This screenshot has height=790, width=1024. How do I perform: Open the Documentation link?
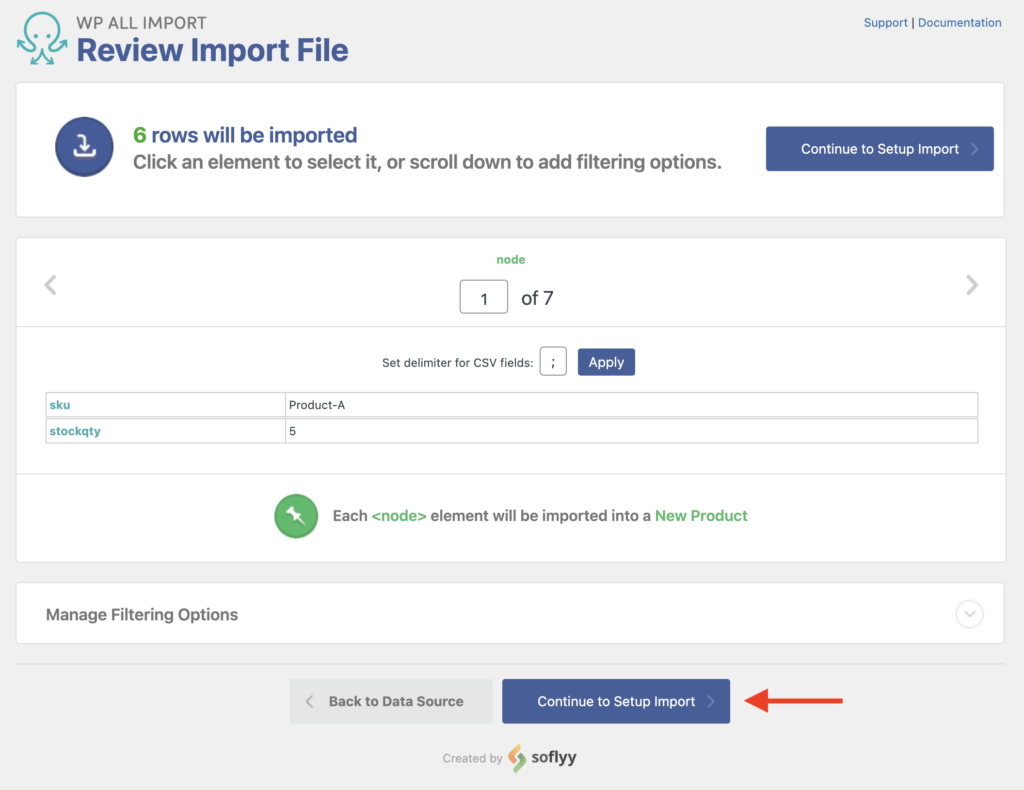959,22
